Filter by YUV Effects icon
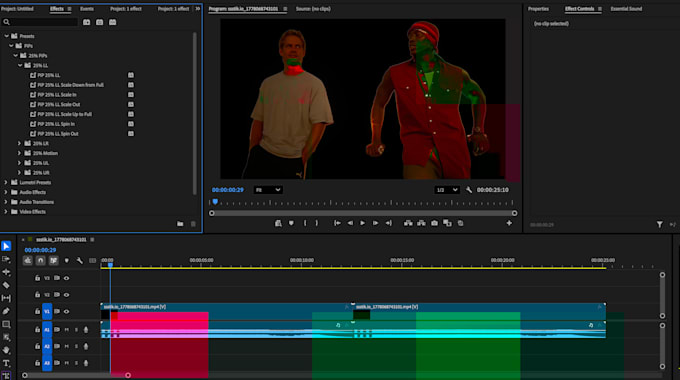Screen dimensions: 680x380 click(113, 22)
